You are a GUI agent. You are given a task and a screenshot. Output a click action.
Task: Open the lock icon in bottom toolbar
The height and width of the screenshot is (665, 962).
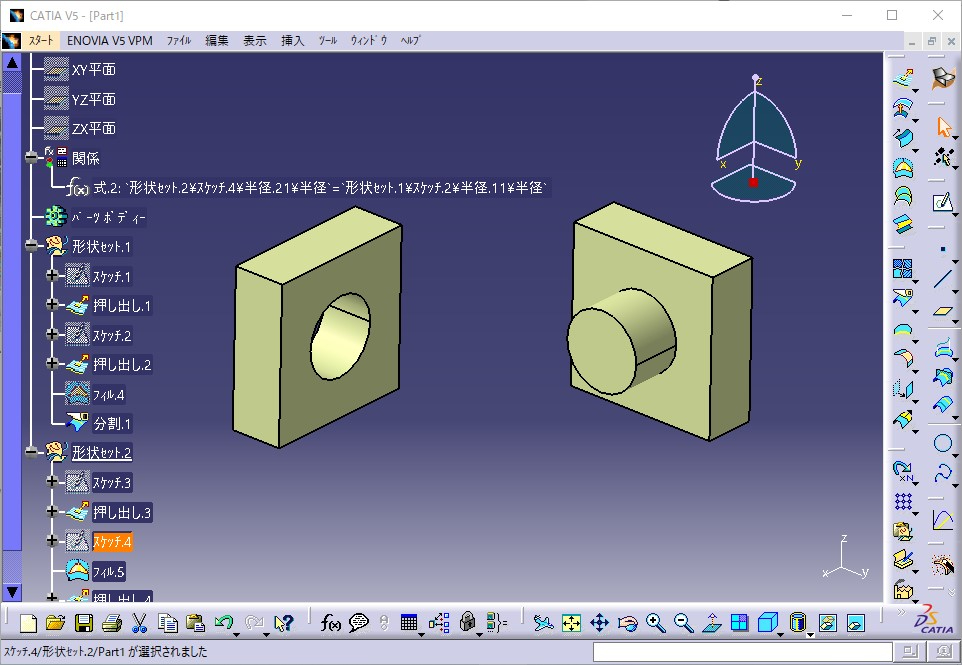pos(468,622)
